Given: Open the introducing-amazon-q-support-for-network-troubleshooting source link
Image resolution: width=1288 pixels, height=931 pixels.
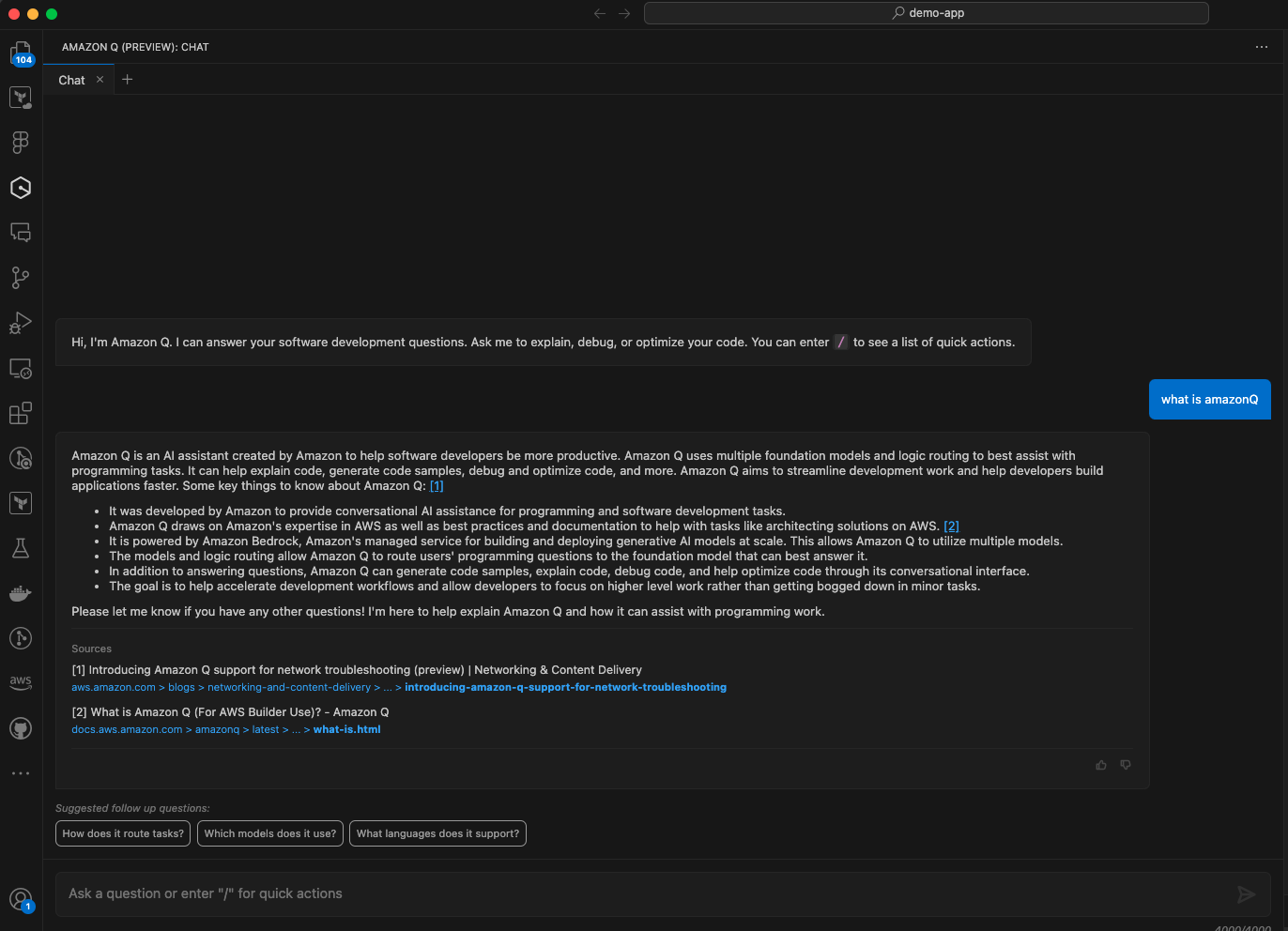Looking at the screenshot, I should tap(565, 688).
